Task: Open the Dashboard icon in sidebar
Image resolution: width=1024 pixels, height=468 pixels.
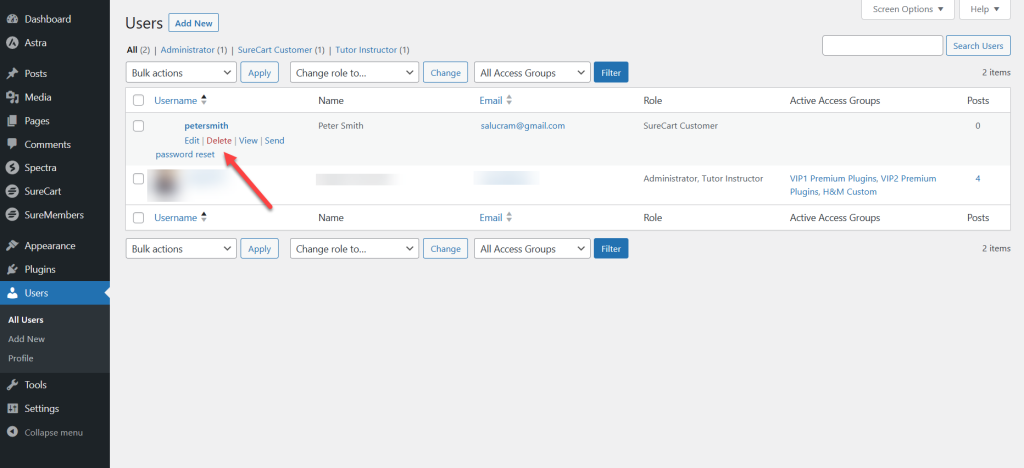Action: (12, 19)
